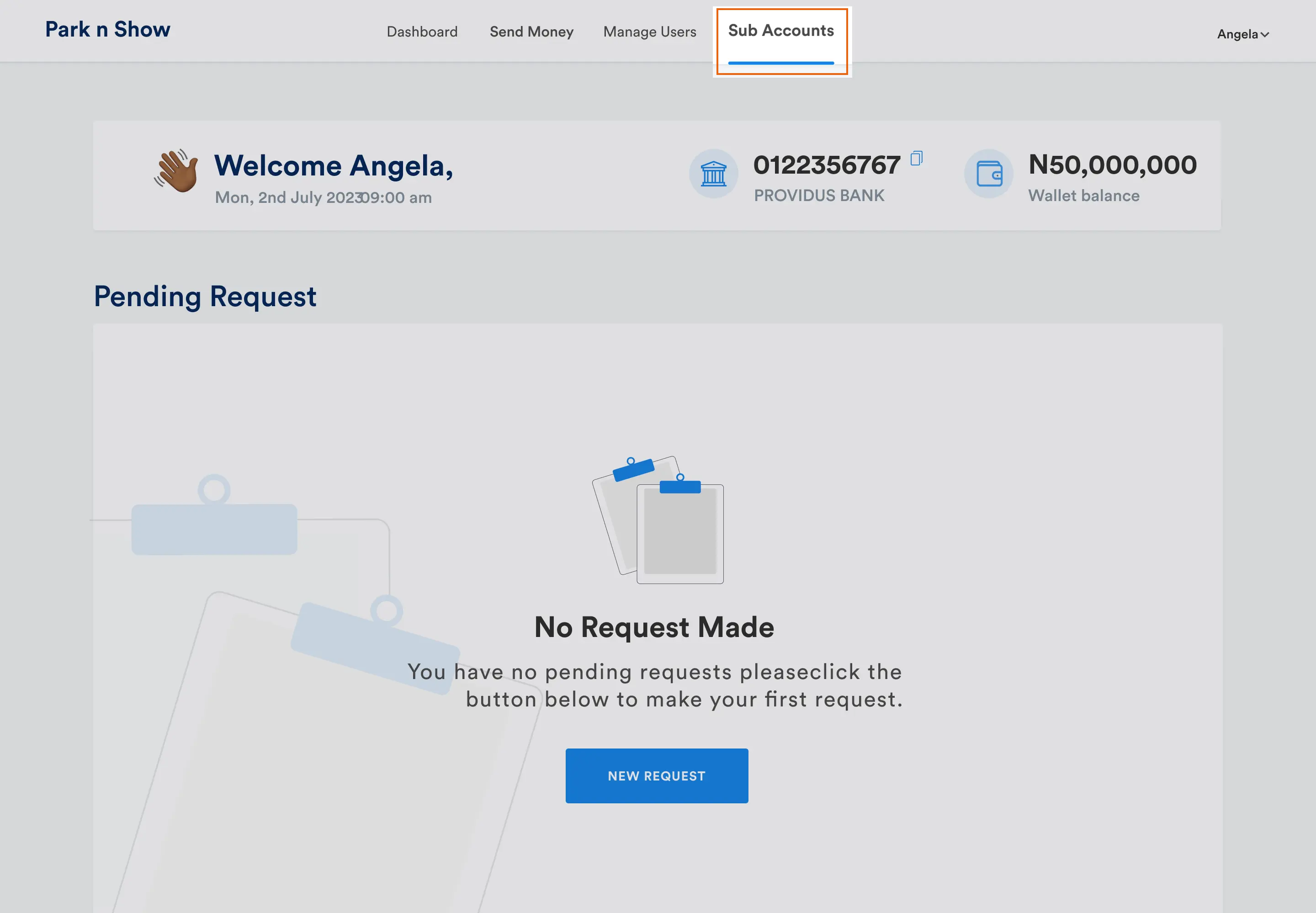Click the bank building icon
The image size is (1316, 913).
(713, 173)
